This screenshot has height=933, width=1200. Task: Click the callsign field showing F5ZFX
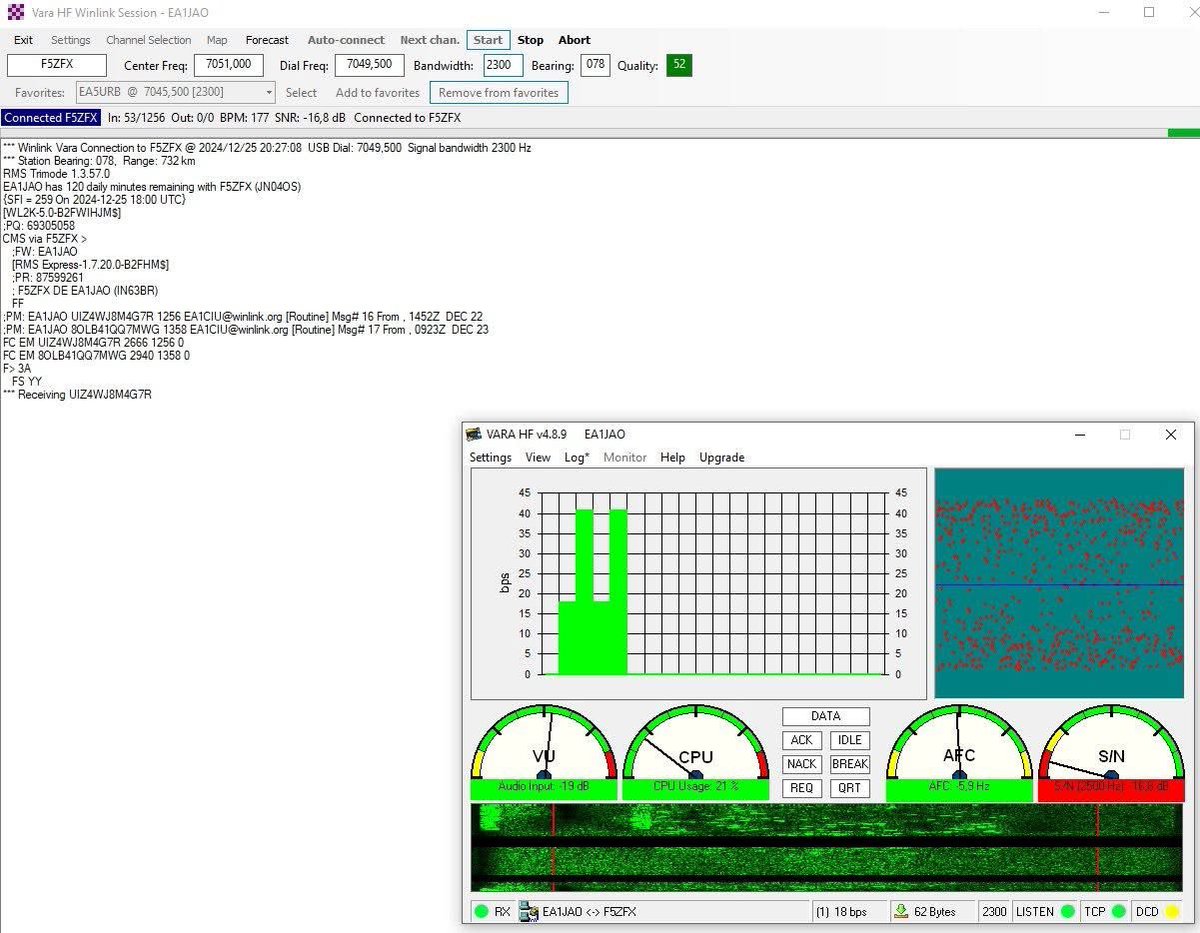pyautogui.click(x=57, y=65)
